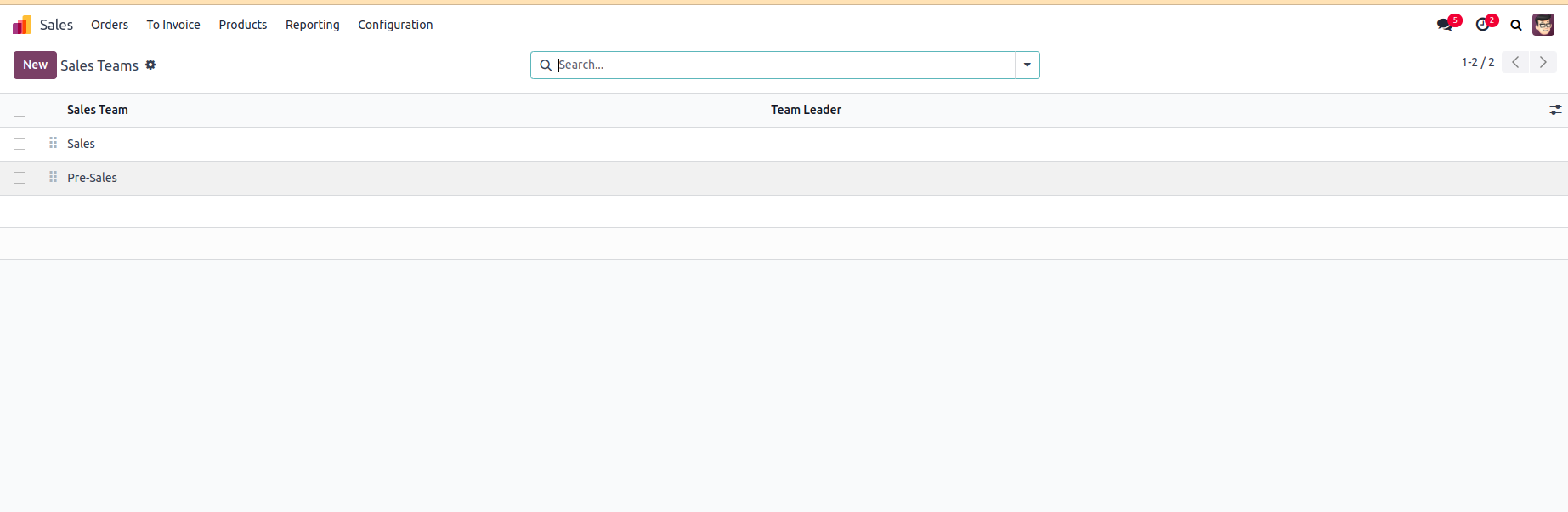
Task: Open the activities clock icon
Action: [x=1483, y=25]
